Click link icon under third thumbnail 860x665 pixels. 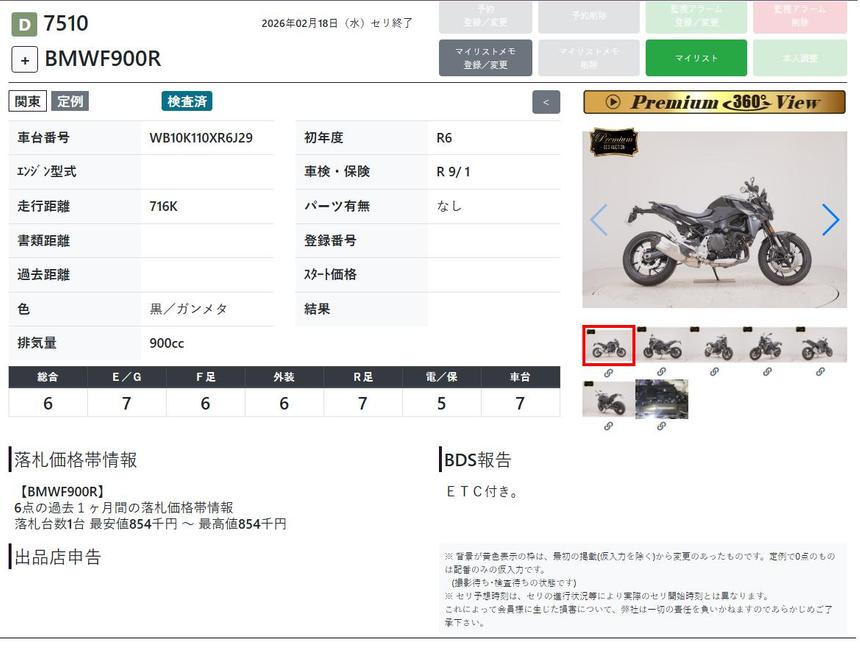(715, 372)
